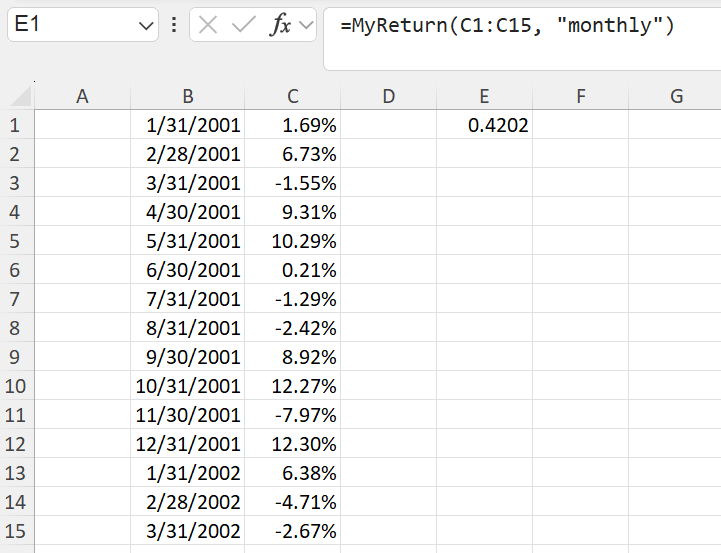Select column E header

pos(484,96)
